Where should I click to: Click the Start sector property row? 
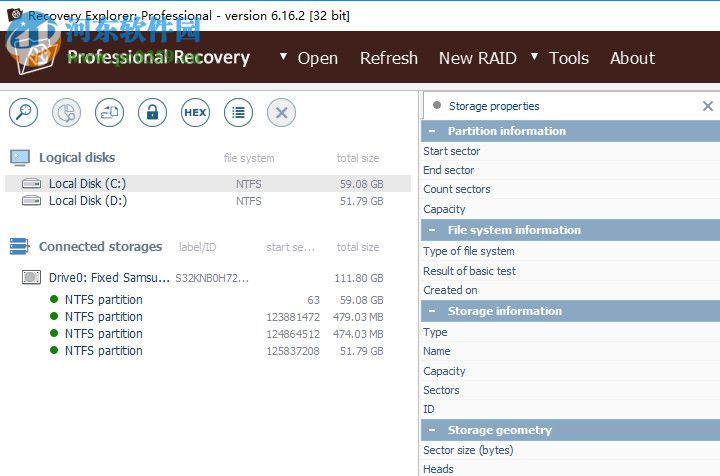point(570,151)
